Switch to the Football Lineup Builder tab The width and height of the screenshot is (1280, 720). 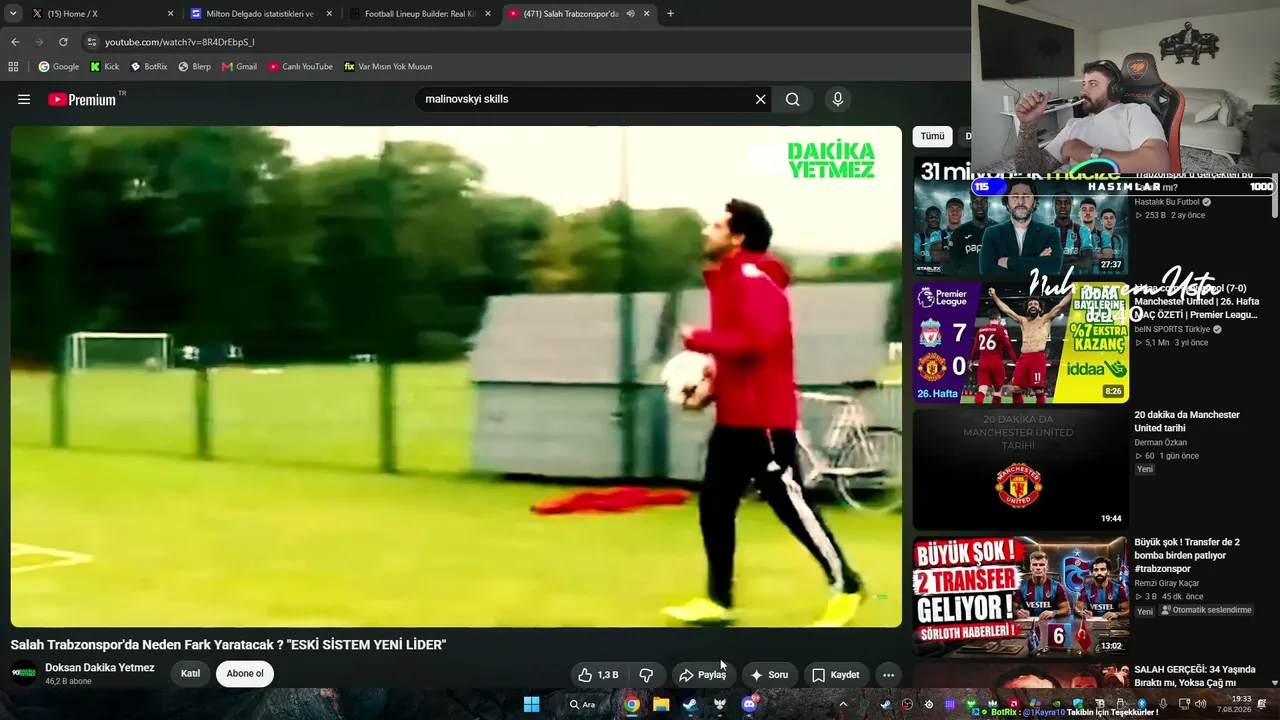click(421, 14)
